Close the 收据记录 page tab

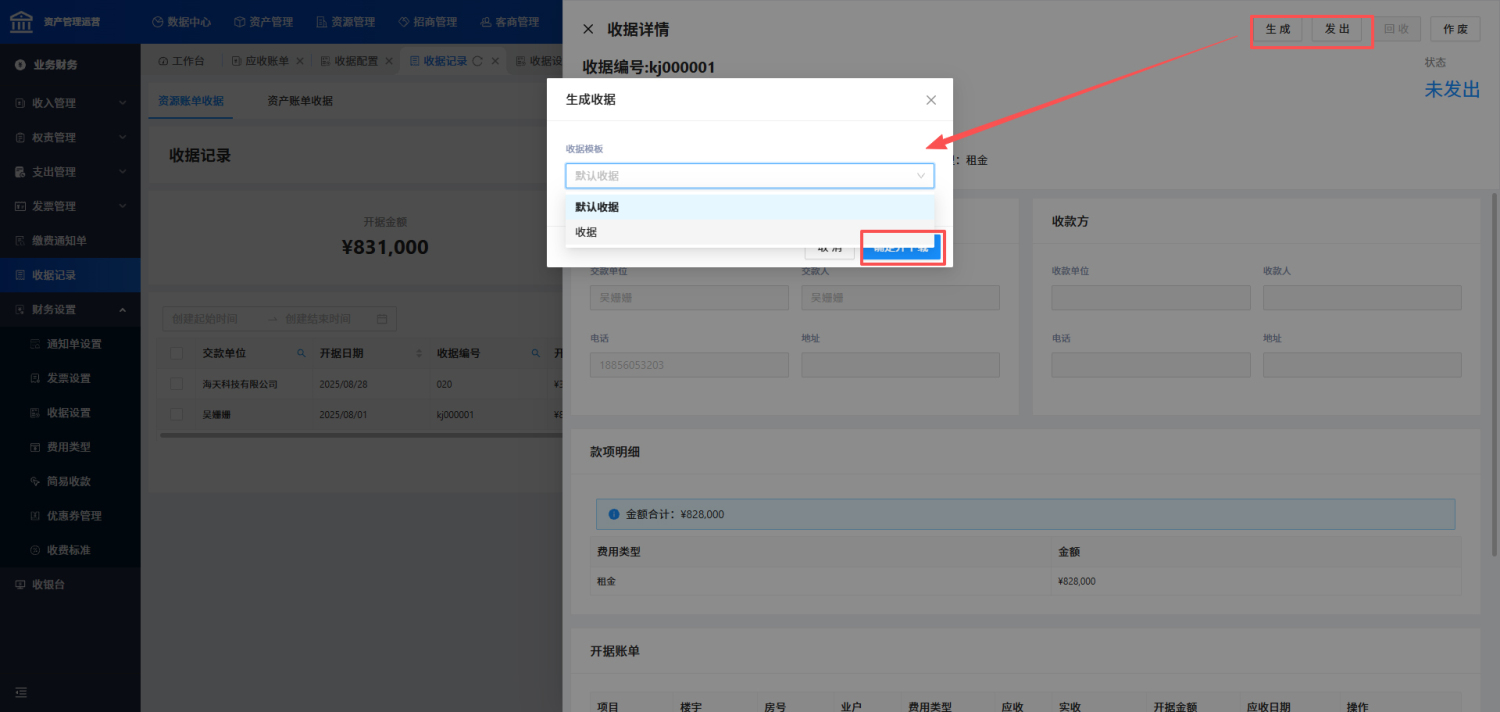[495, 61]
